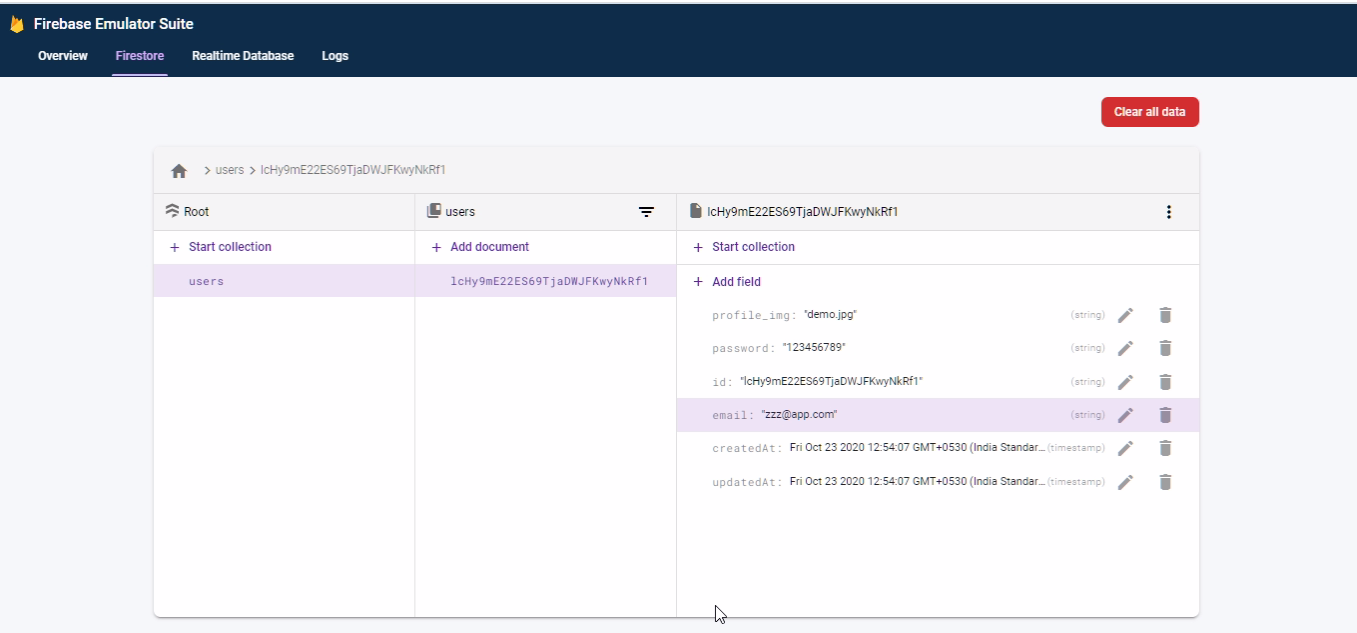Add field to the document
The image size is (1357, 633).
click(727, 282)
